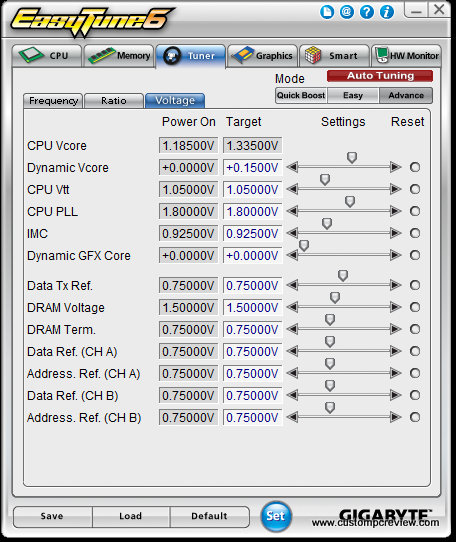
Task: Open the Graphics tab card icon
Action: pos(243,55)
